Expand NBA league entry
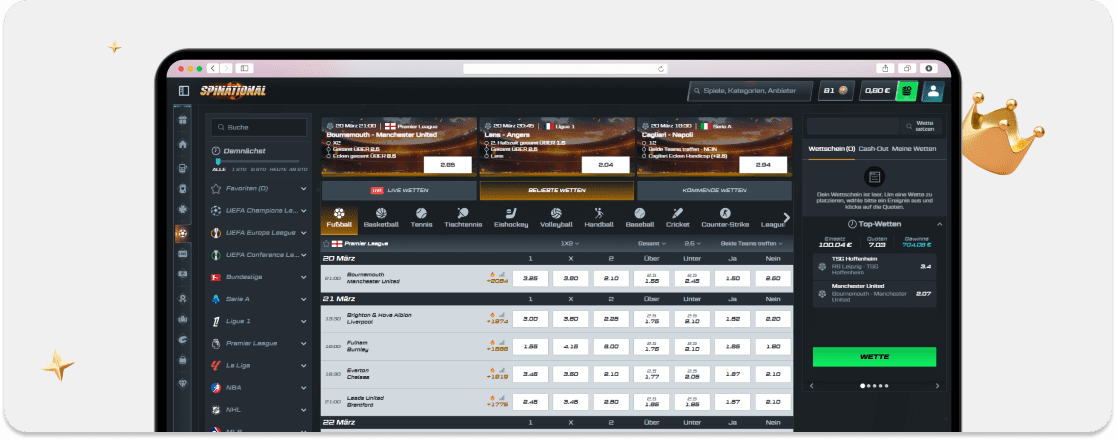The image size is (1116, 440). pos(304,387)
